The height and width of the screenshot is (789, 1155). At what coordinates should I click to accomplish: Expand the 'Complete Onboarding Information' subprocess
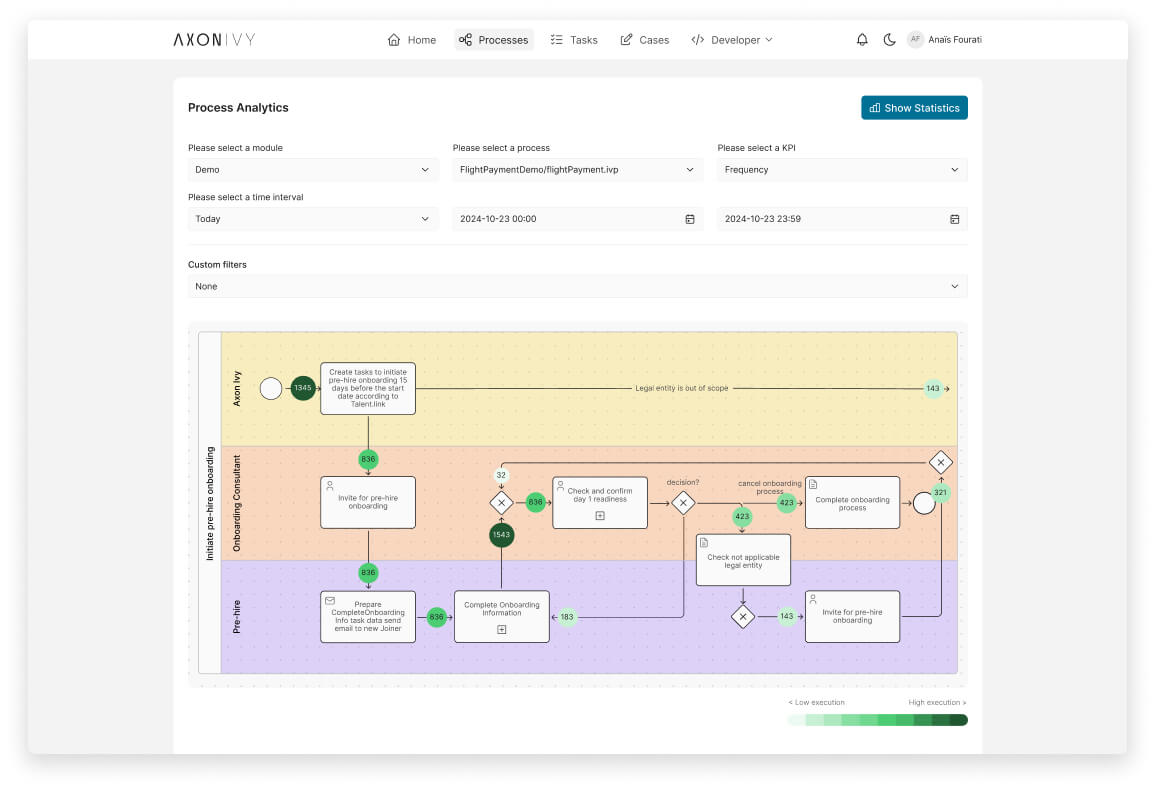point(501,631)
